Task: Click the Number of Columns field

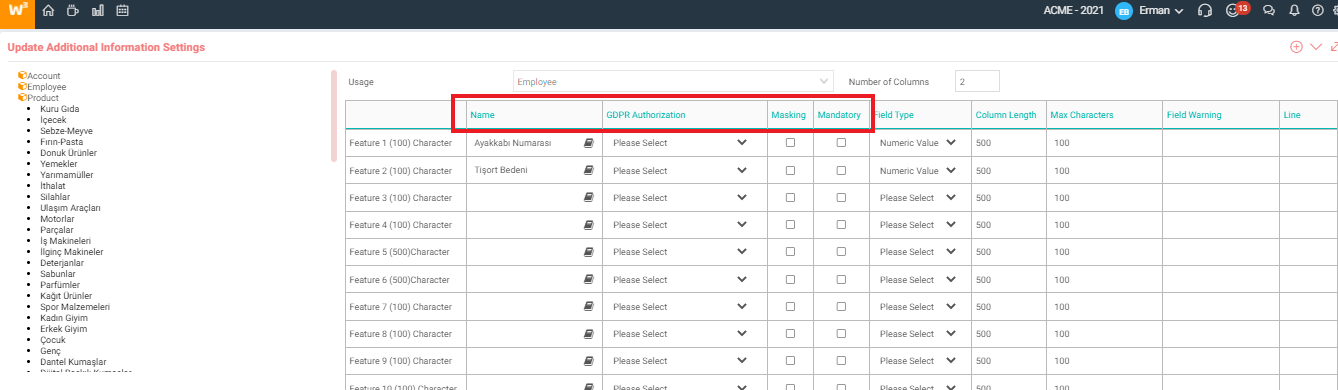Action: 977,82
